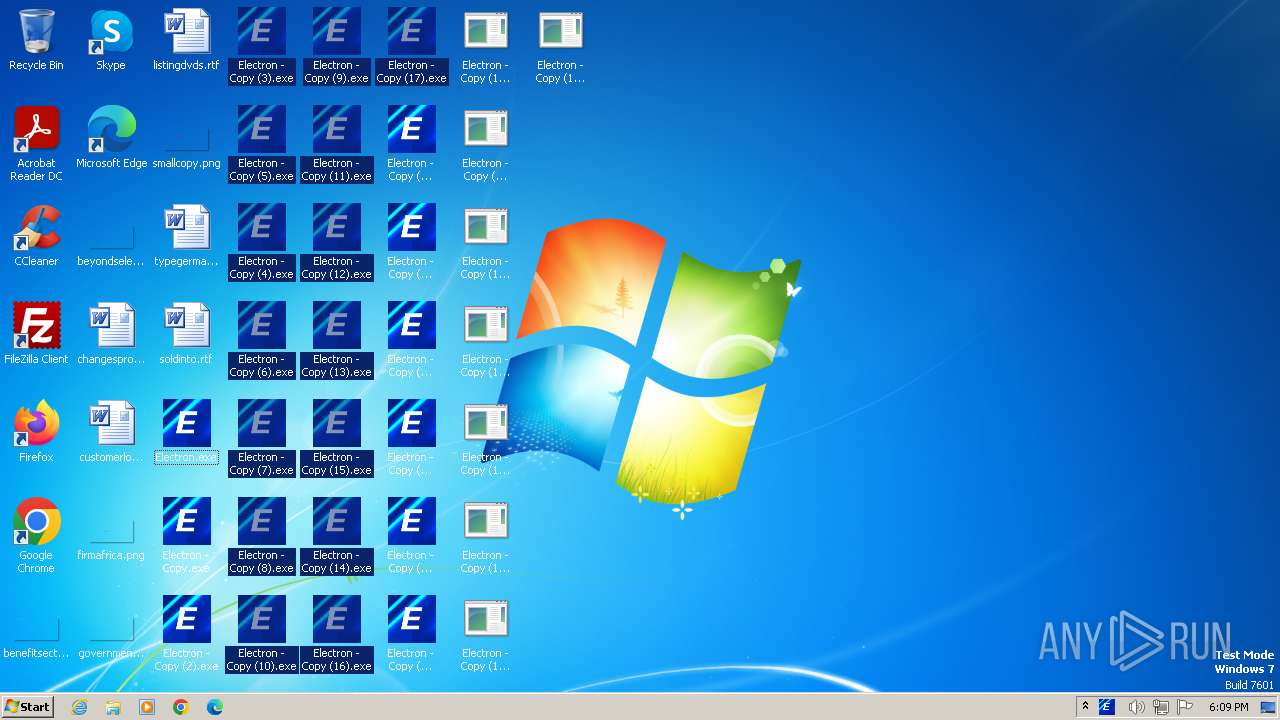Select the changespro... Word document icon

(111, 334)
